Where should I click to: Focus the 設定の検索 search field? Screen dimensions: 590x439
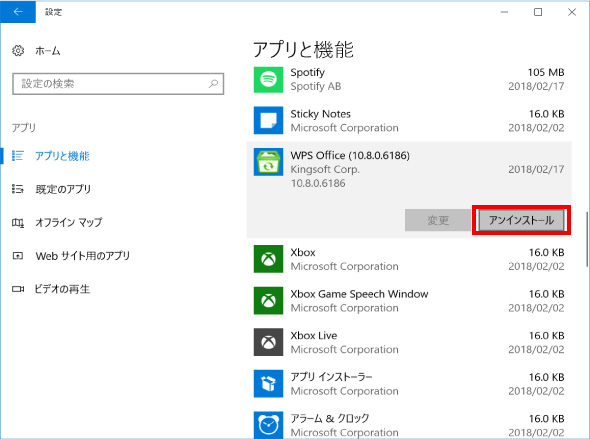[x=118, y=84]
